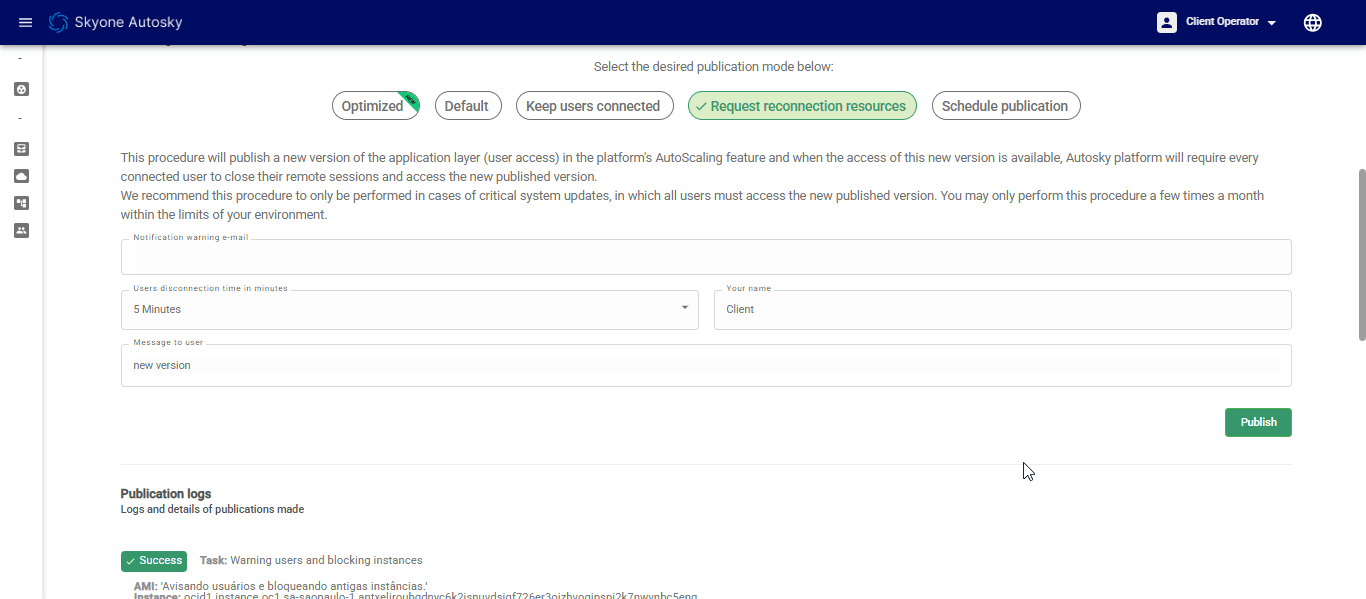Click the Client Operator user avatar
Image resolution: width=1366 pixels, height=599 pixels.
point(1167,22)
